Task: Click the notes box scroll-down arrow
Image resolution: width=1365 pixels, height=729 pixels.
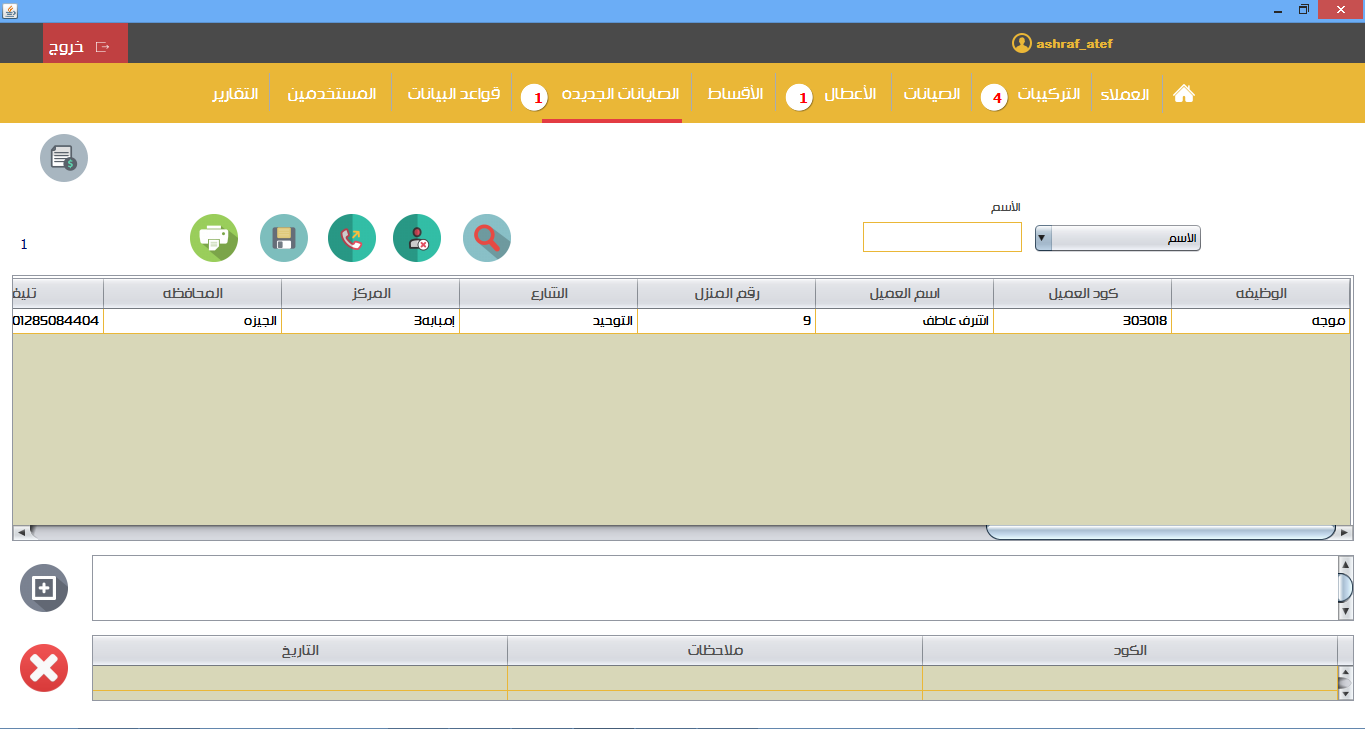Action: 1346,612
